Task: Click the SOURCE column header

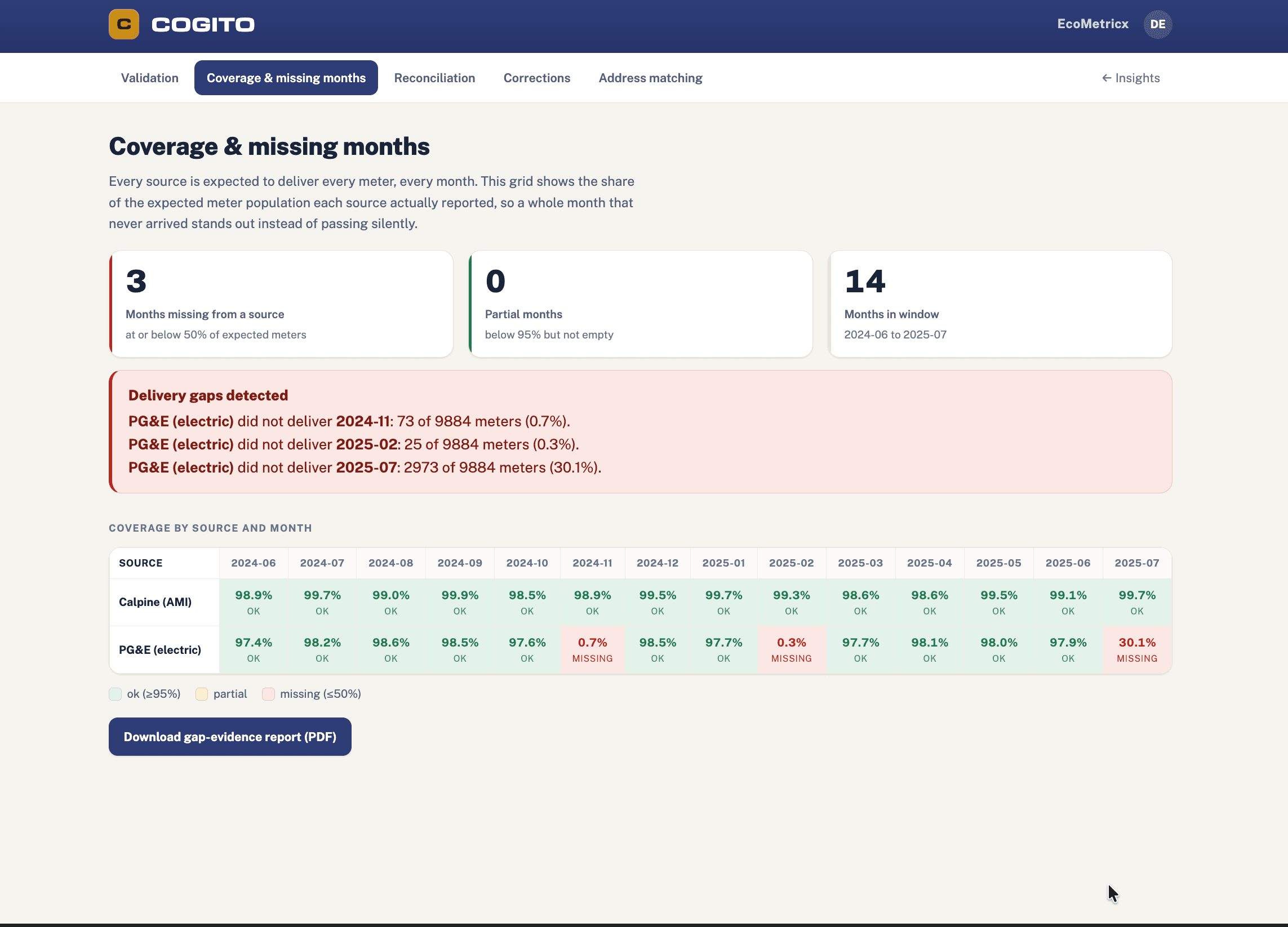Action: 164,563
